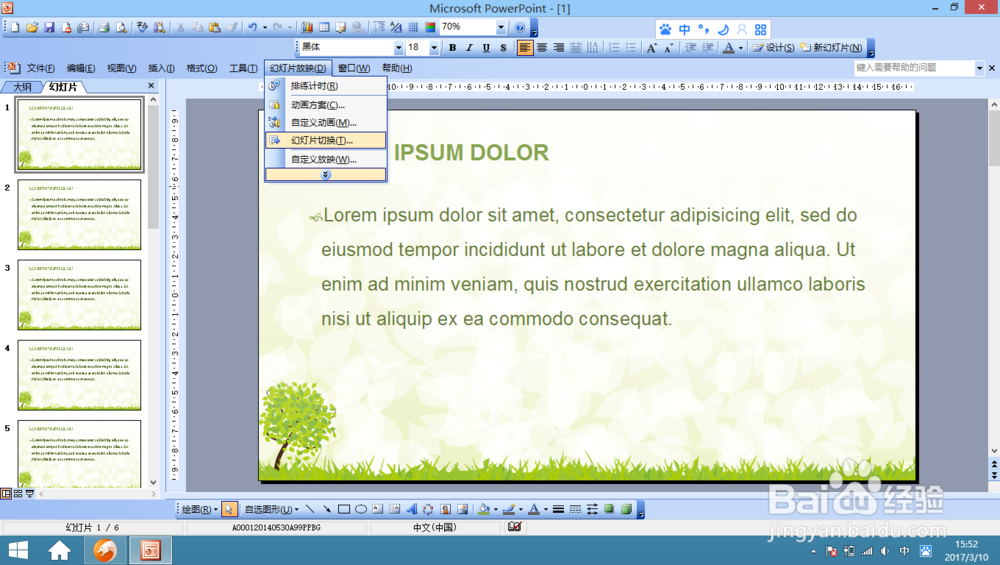
Task: Choose 幻灯片切换(T) from the menu
Action: (325, 140)
